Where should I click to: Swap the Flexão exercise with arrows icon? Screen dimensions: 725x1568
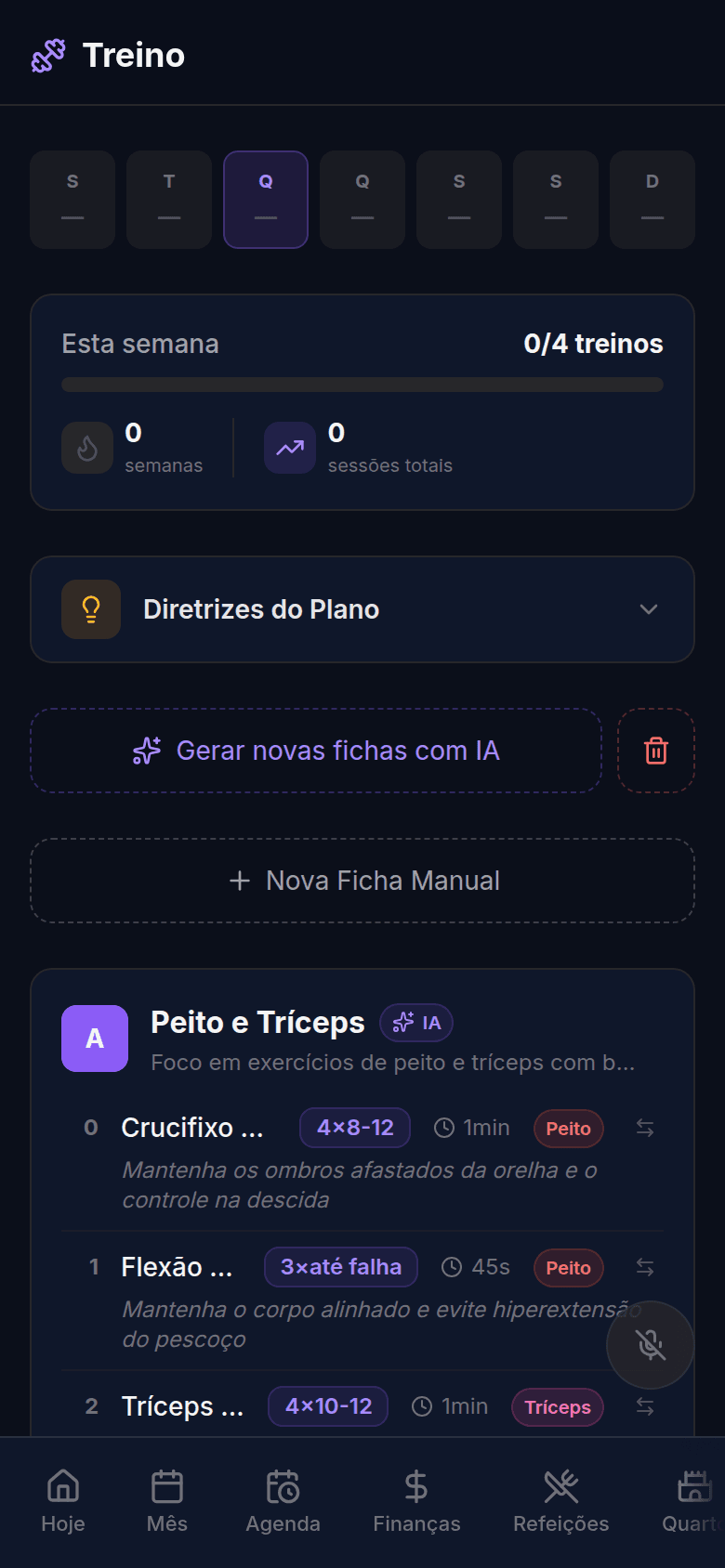pos(645,1267)
